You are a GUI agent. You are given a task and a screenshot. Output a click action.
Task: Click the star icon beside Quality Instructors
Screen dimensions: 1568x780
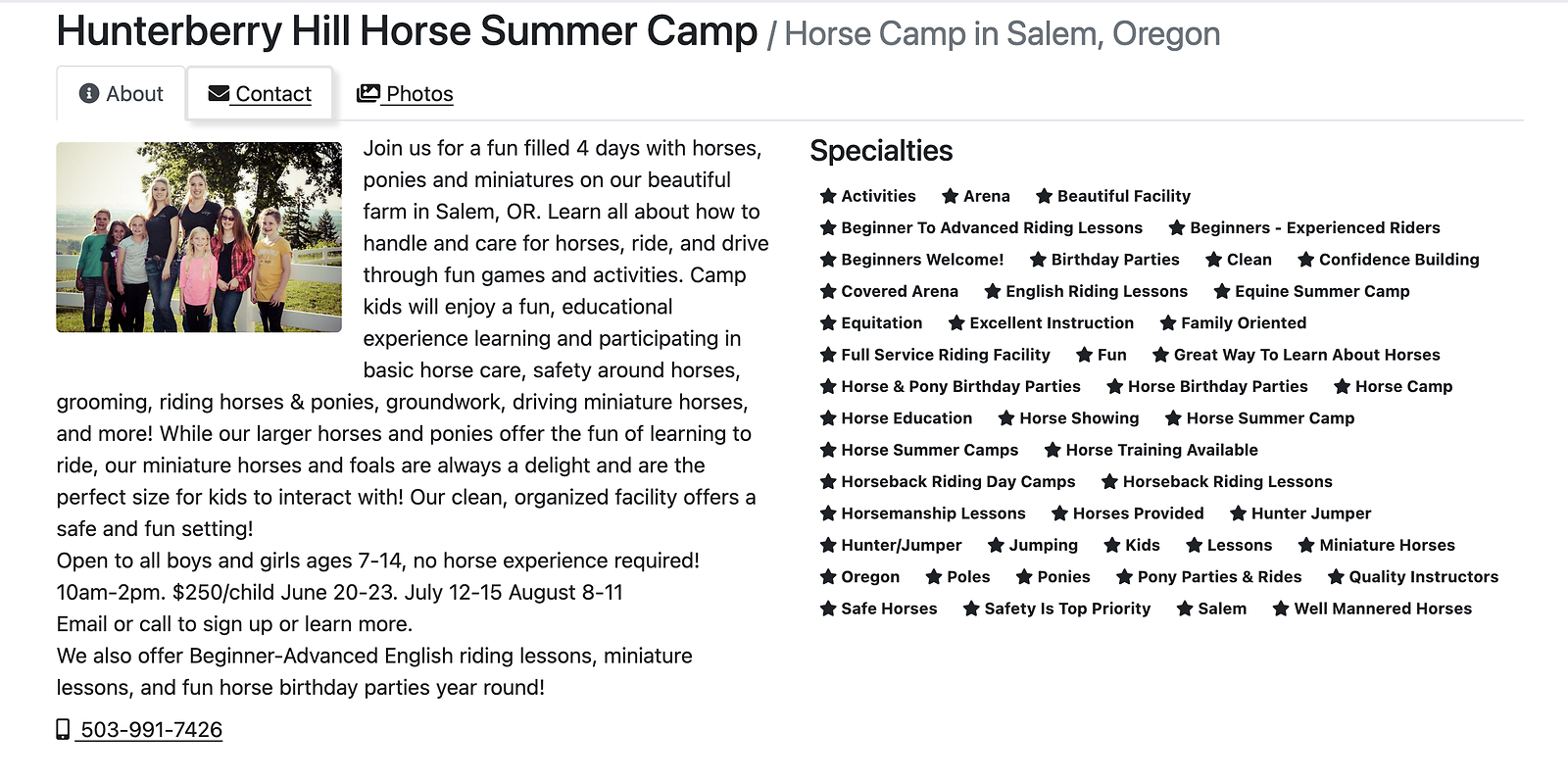[x=1336, y=577]
